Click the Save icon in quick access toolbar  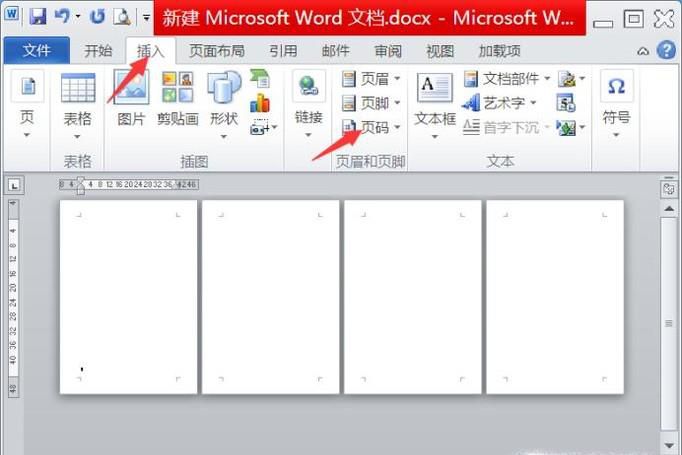point(37,17)
